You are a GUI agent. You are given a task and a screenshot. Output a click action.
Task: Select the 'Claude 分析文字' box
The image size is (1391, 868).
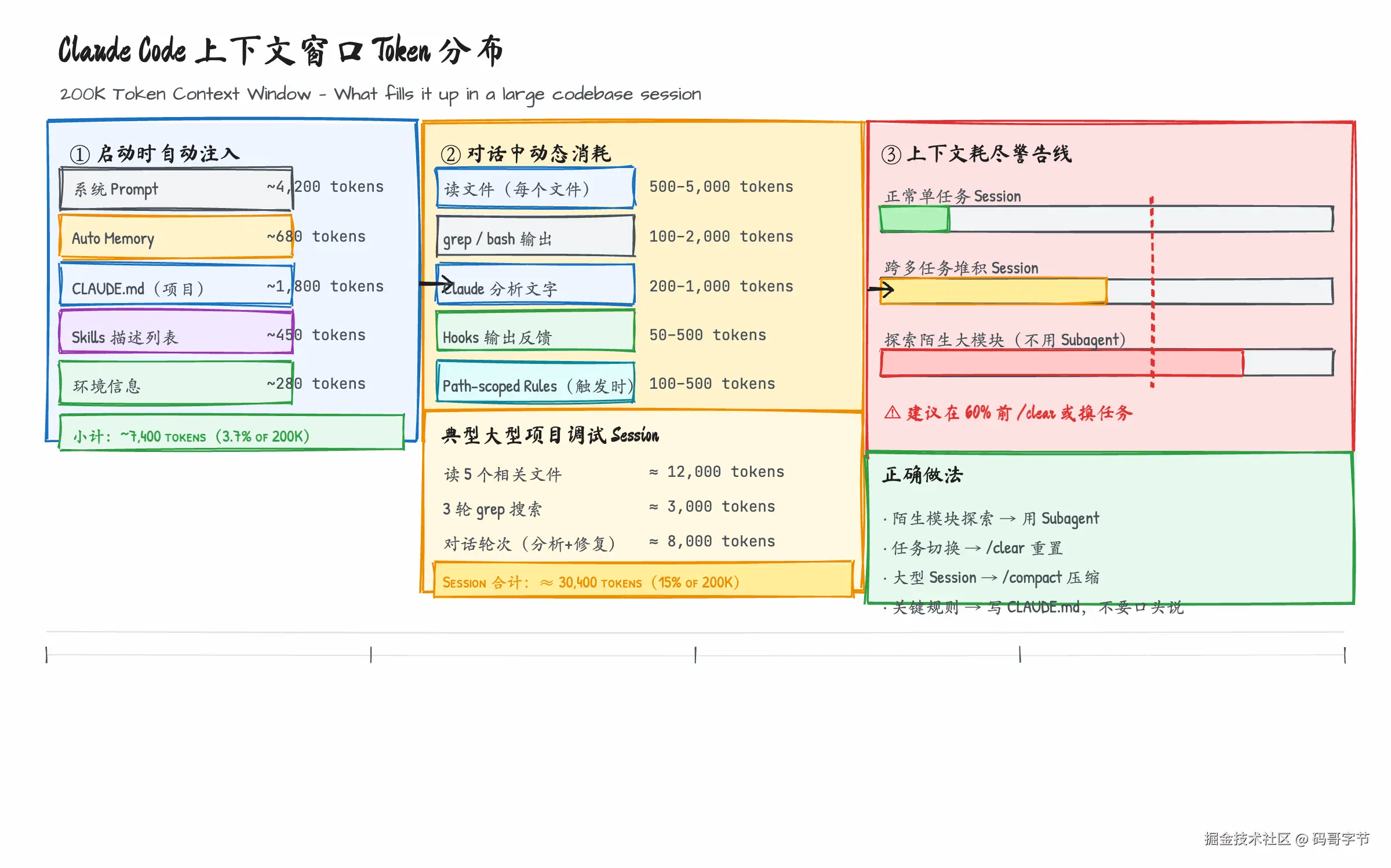click(536, 285)
